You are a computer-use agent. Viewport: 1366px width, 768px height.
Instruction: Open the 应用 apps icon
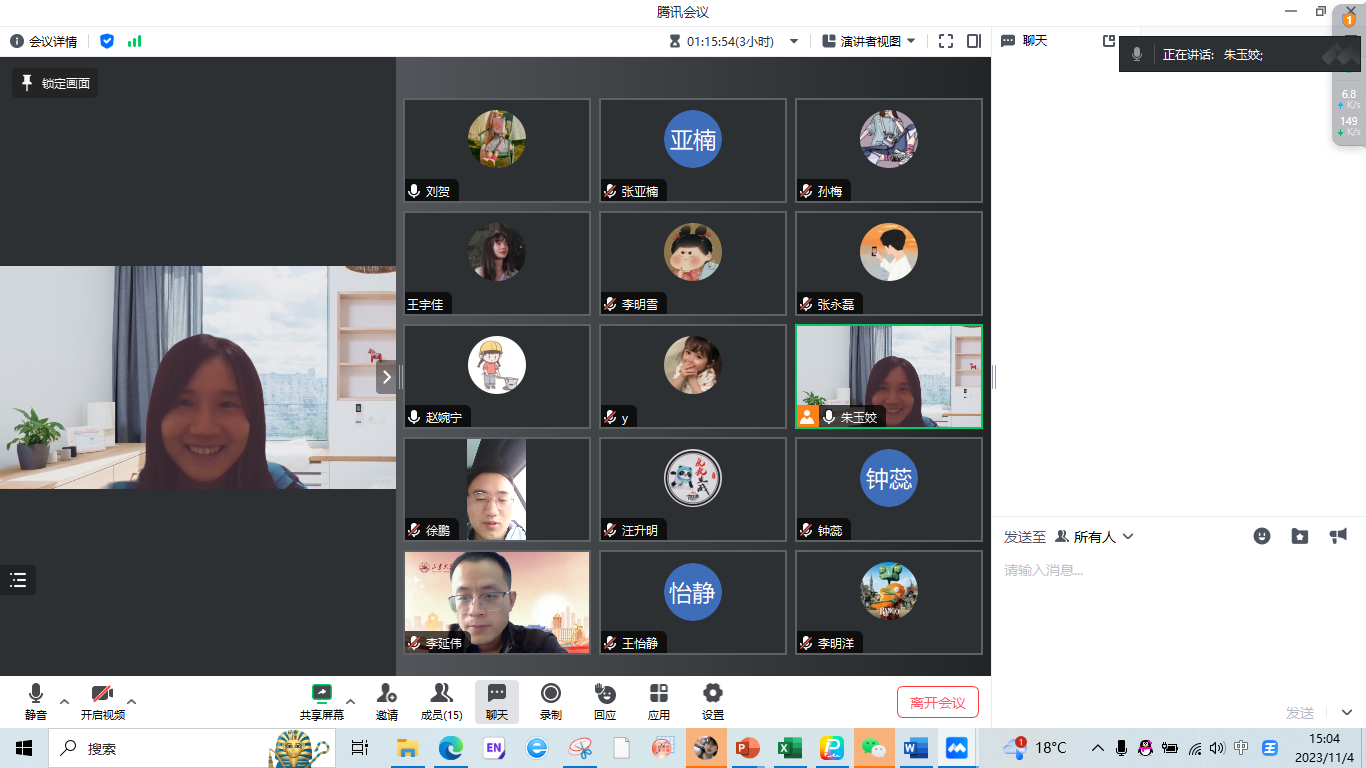coord(658,701)
